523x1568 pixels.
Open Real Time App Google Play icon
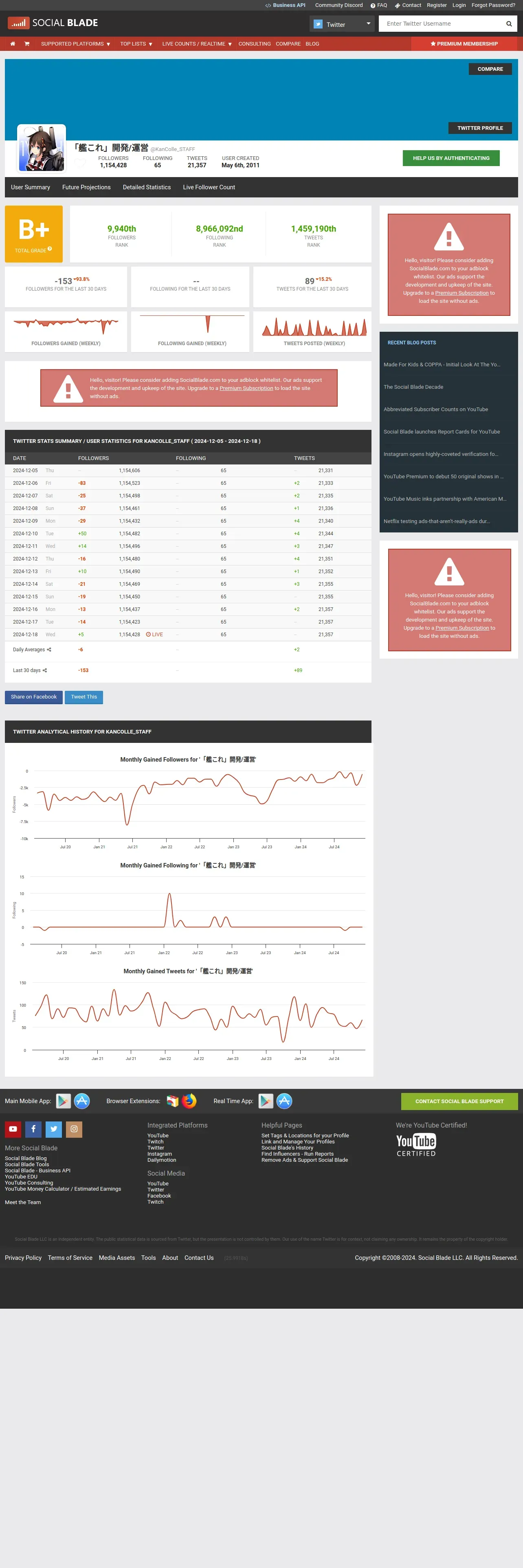point(266,1101)
